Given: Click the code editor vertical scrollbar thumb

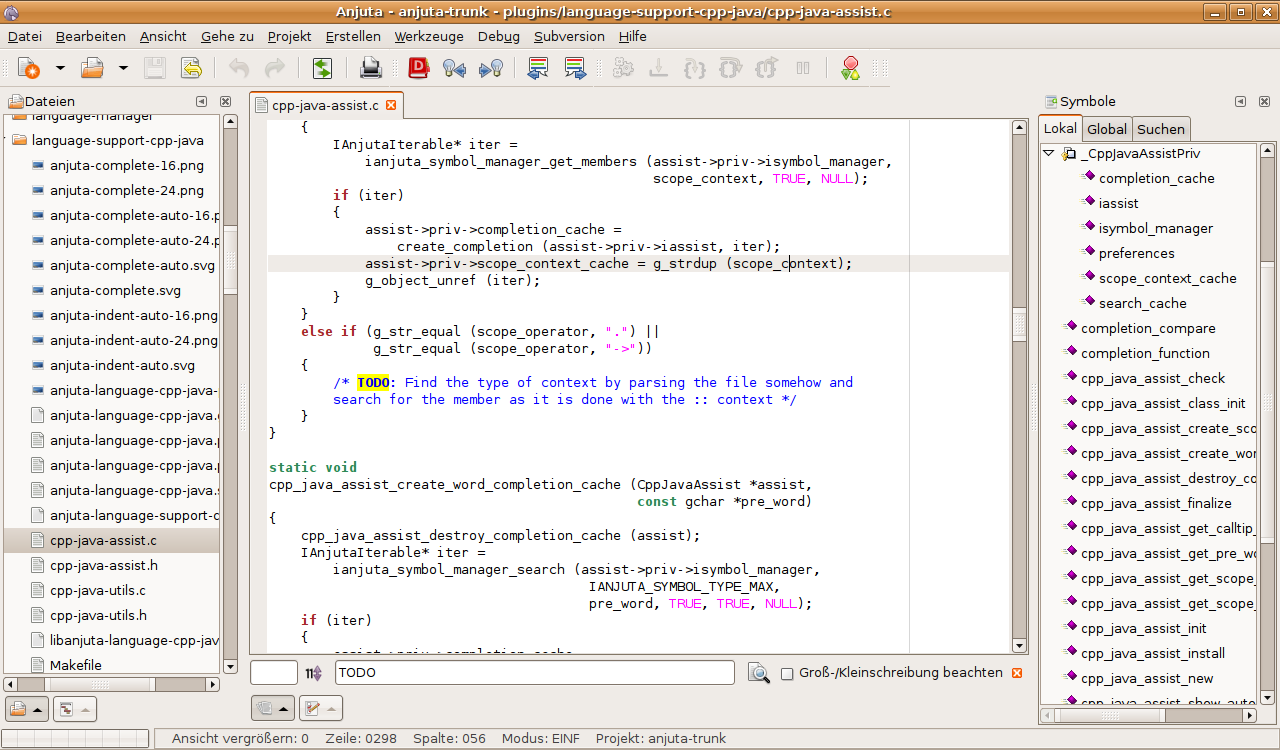Looking at the screenshot, I should pos(1019,323).
